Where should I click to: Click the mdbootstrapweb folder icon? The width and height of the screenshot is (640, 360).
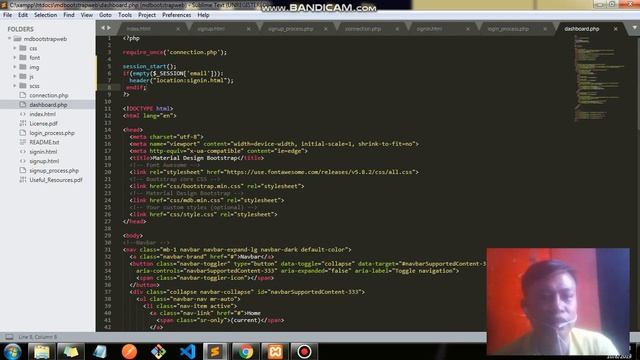pos(17,39)
